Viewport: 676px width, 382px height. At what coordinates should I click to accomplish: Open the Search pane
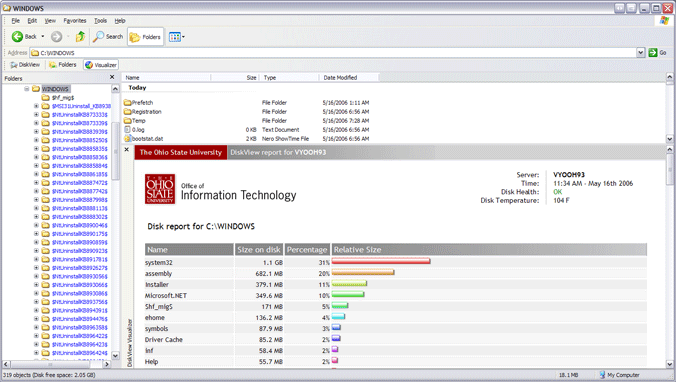[x=108, y=37]
